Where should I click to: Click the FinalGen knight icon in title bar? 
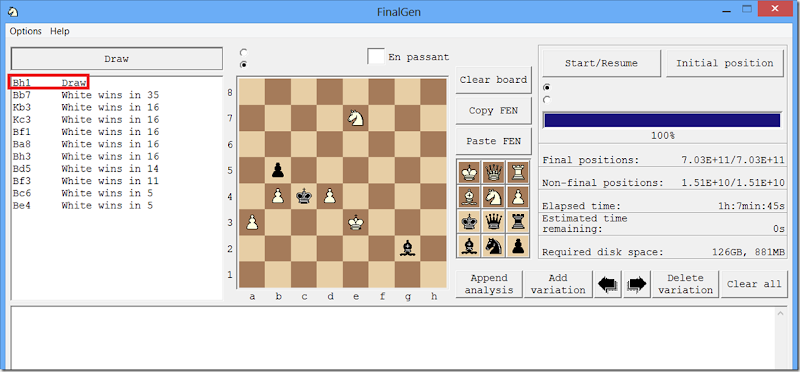click(13, 11)
